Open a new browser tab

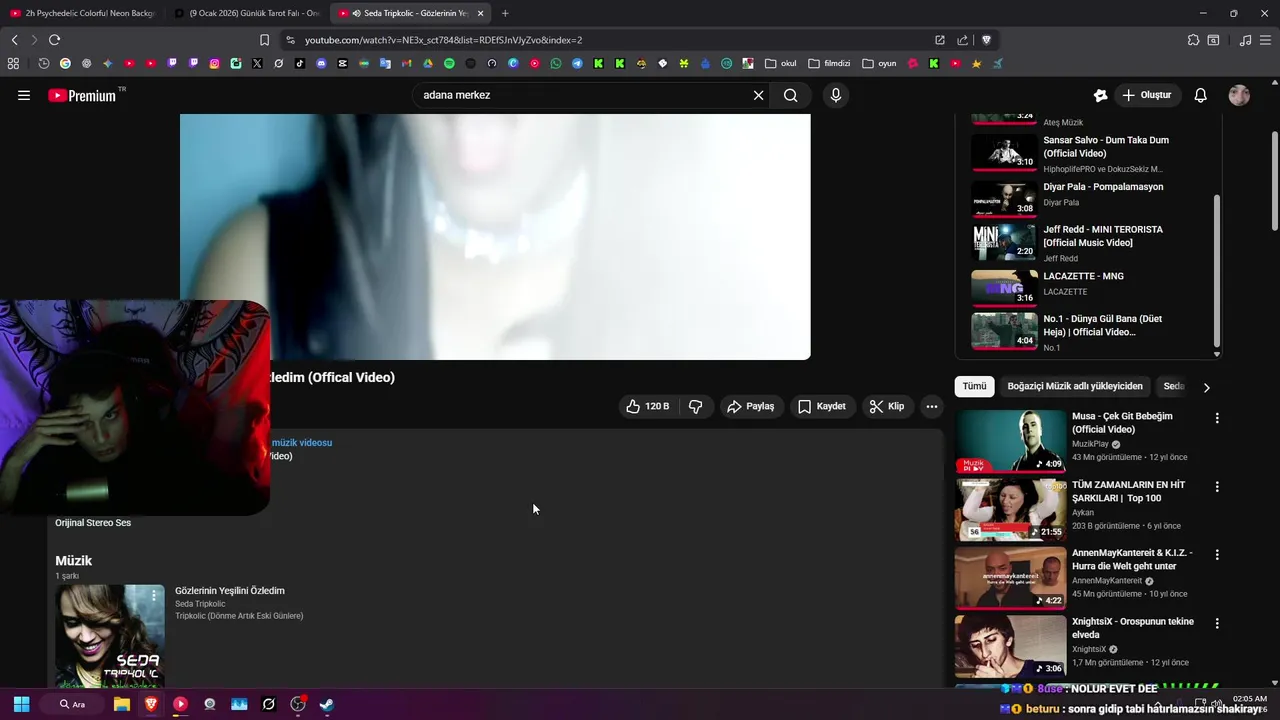pyautogui.click(x=505, y=13)
